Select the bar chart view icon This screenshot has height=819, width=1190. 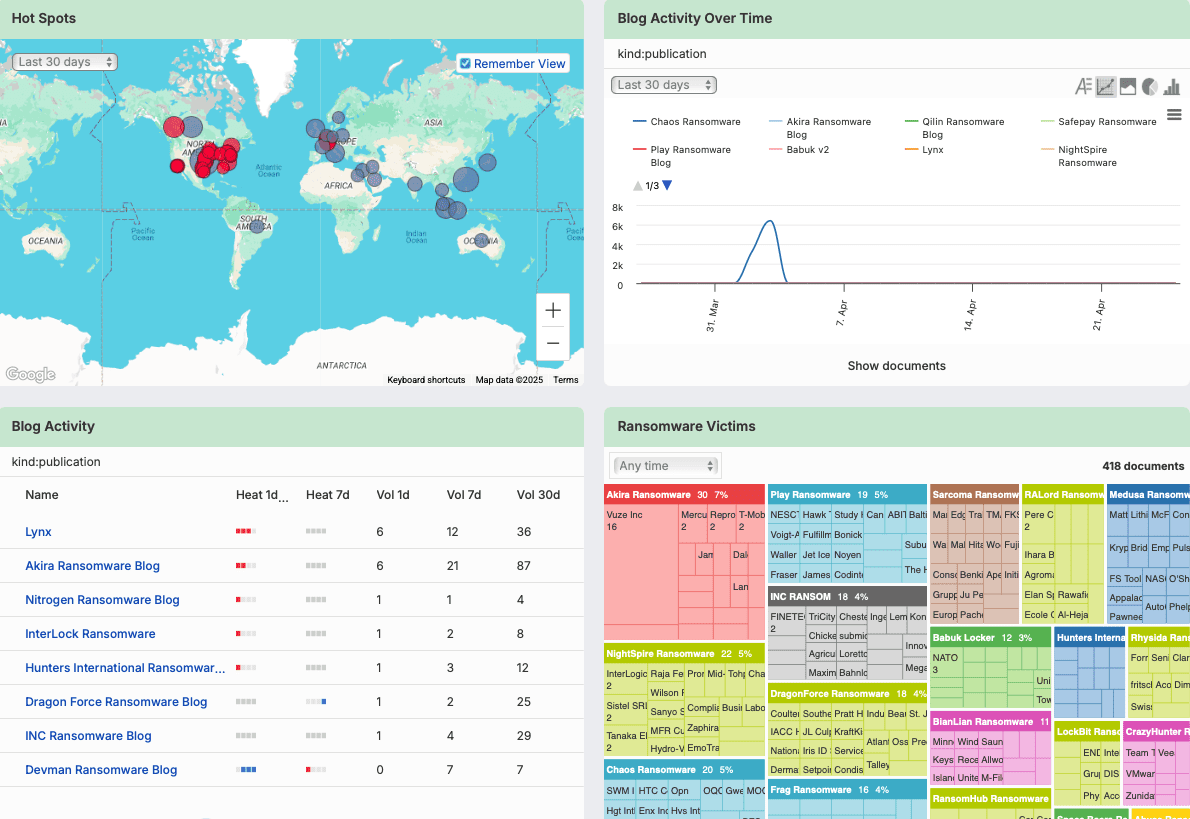pyautogui.click(x=1172, y=87)
